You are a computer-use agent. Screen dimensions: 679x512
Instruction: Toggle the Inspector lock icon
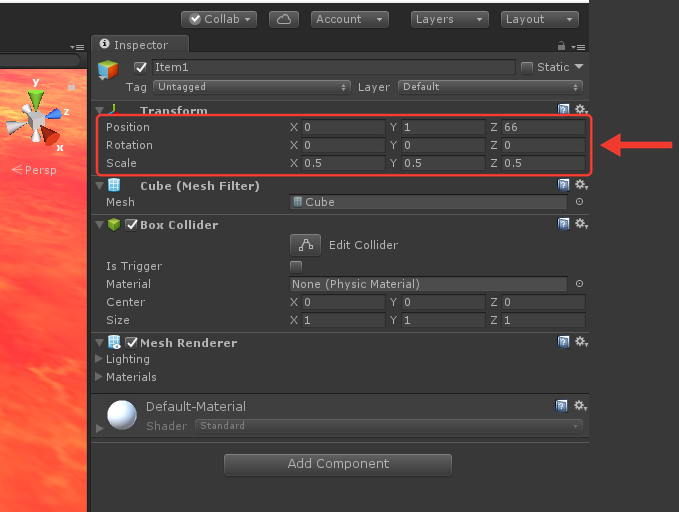click(x=561, y=46)
